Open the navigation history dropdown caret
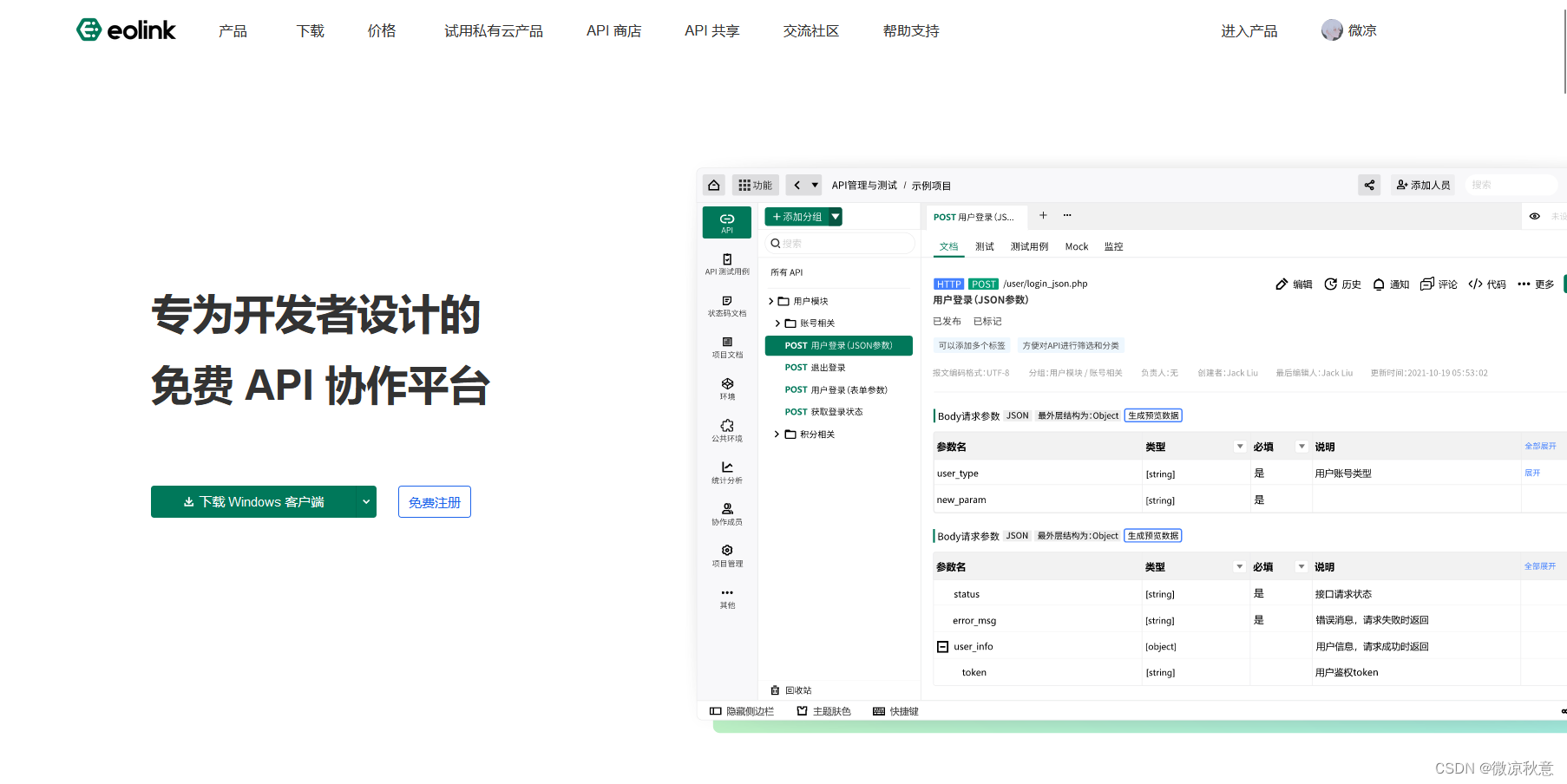Viewport: 1567px width, 784px height. coord(815,186)
